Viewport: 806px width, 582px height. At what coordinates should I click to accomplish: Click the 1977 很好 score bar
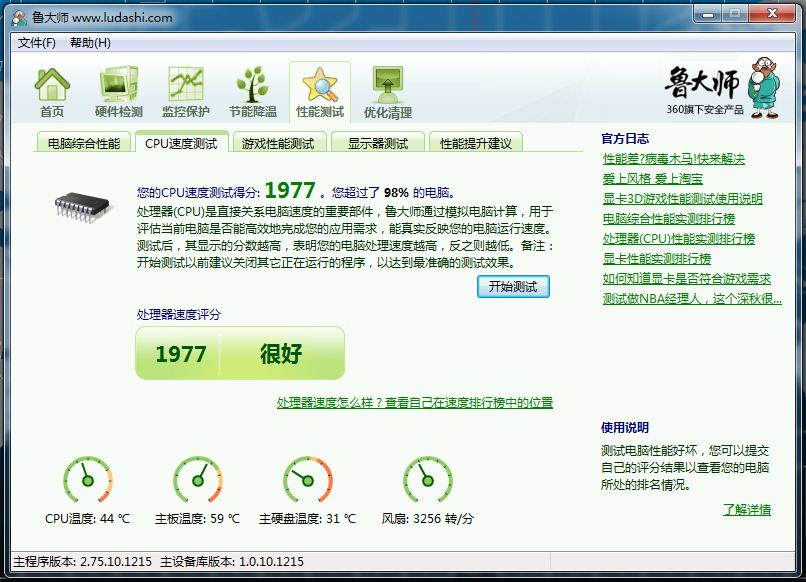coord(239,353)
